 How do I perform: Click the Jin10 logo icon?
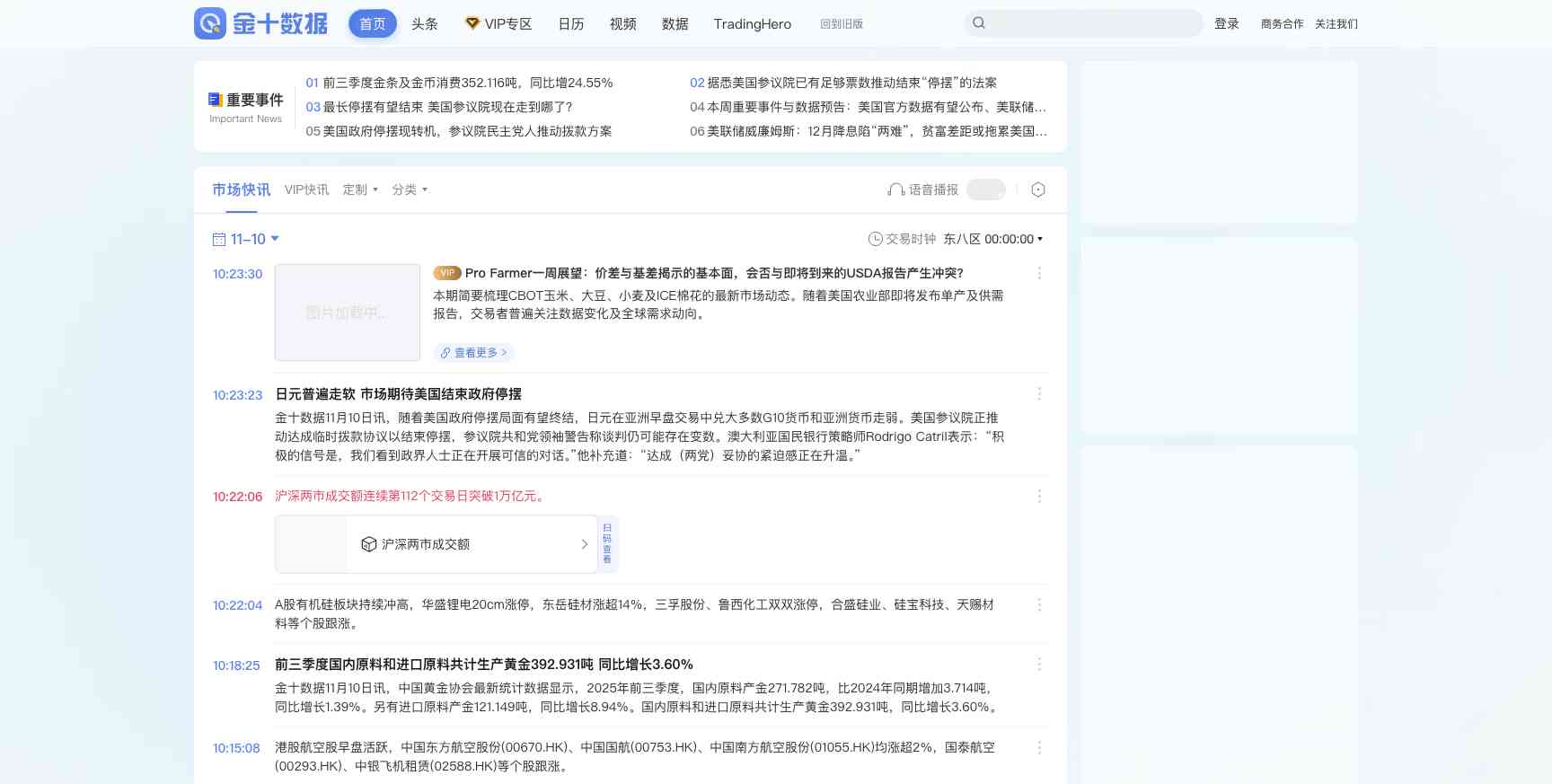[210, 23]
